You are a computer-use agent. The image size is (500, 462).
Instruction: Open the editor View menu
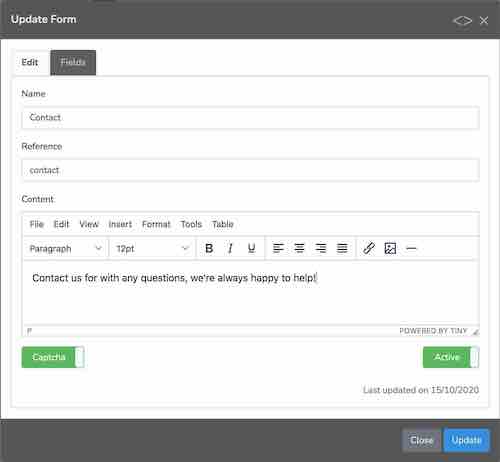[x=89, y=224]
